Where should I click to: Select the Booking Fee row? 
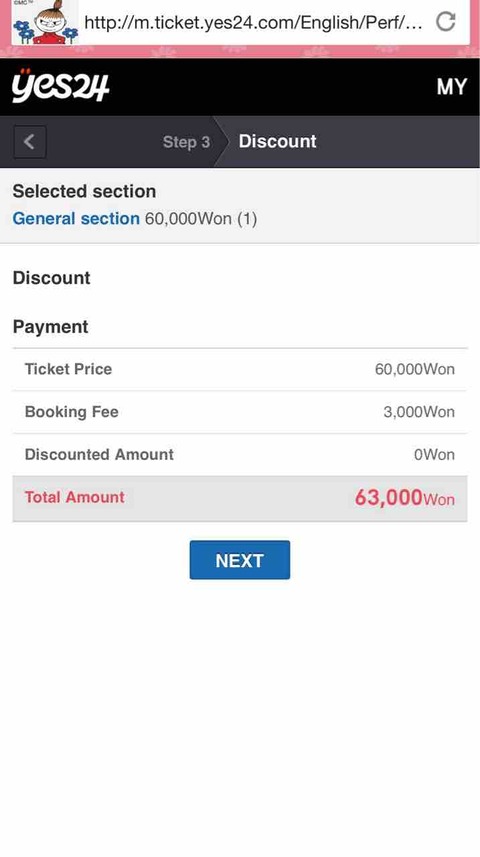[239, 412]
